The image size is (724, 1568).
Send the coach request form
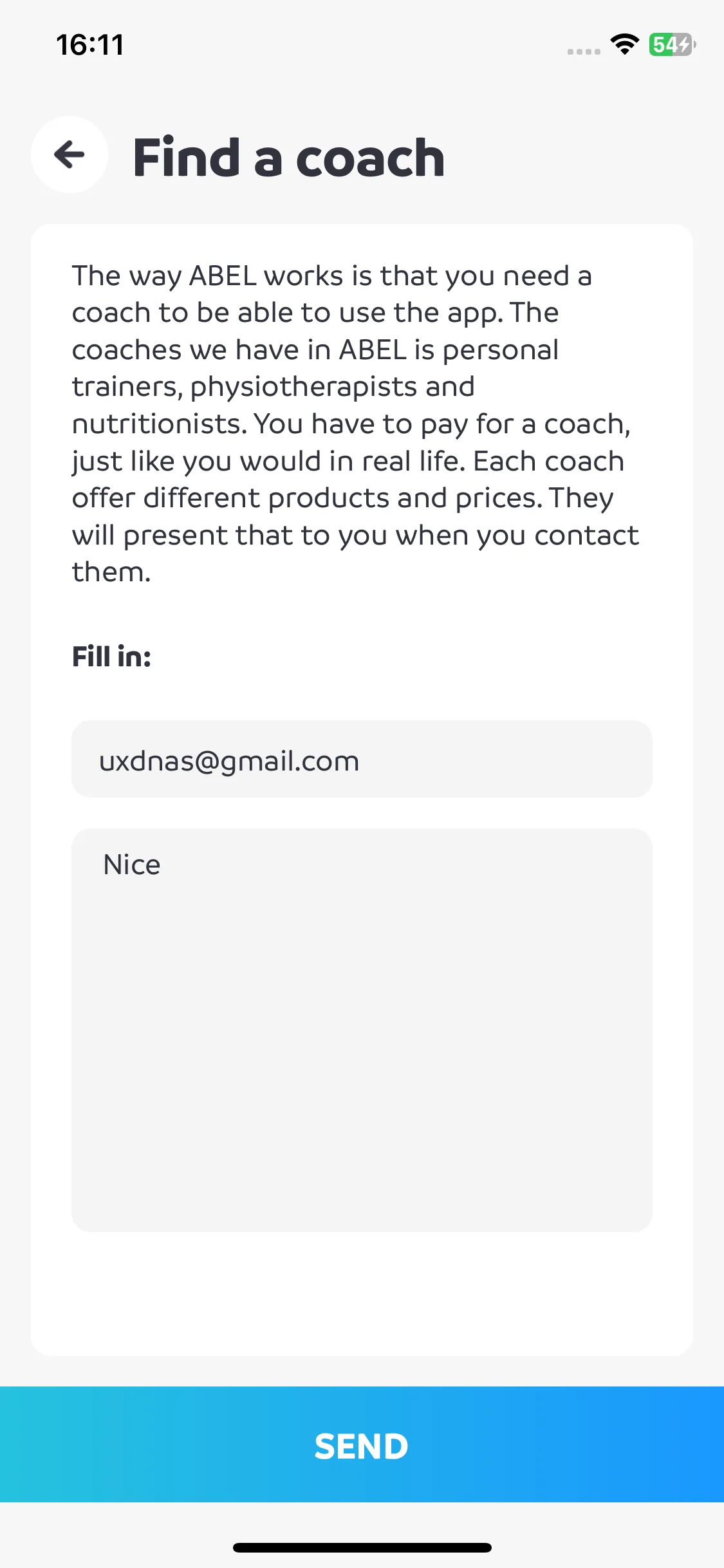tap(362, 1444)
